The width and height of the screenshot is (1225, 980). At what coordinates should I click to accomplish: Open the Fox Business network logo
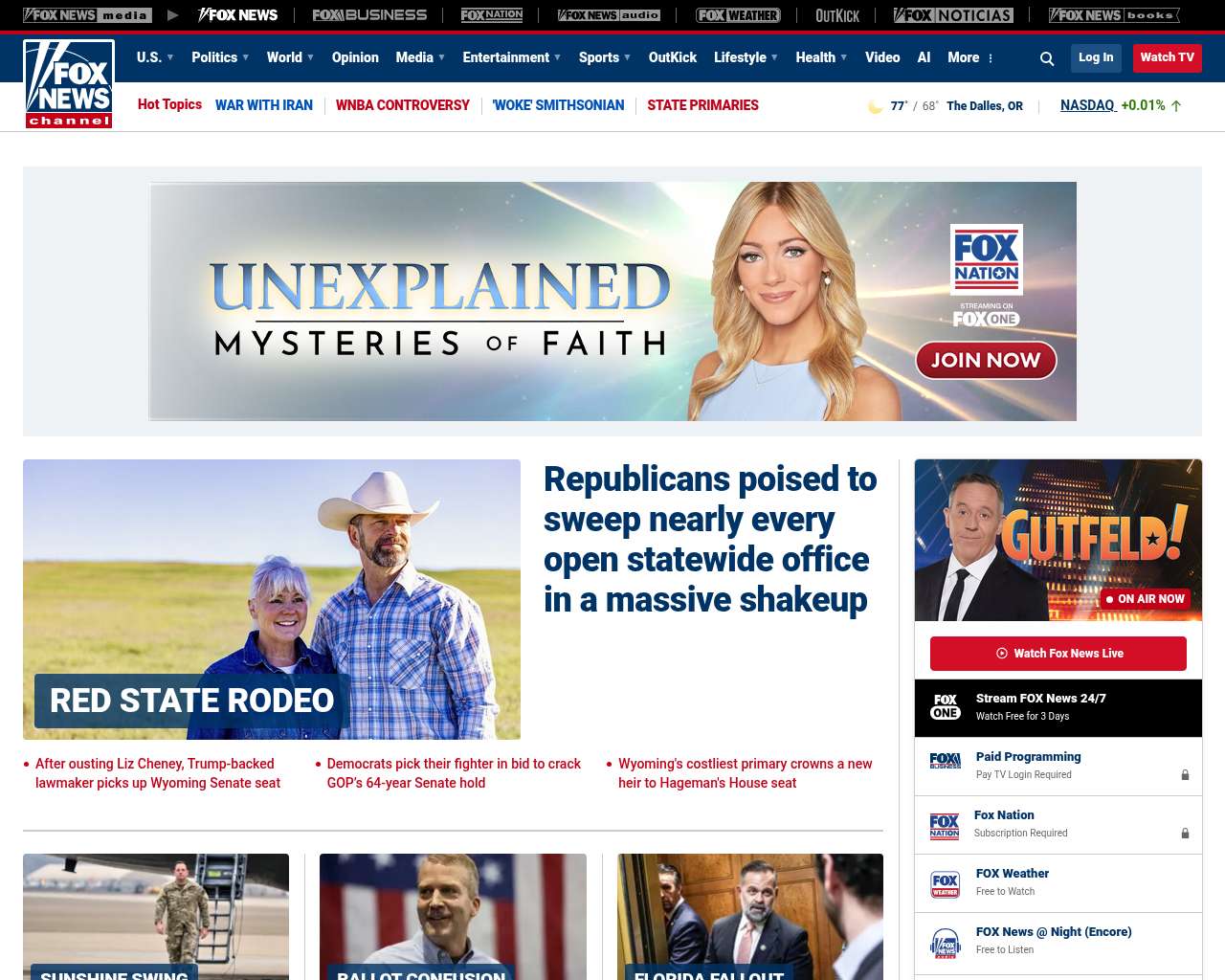coord(369,15)
